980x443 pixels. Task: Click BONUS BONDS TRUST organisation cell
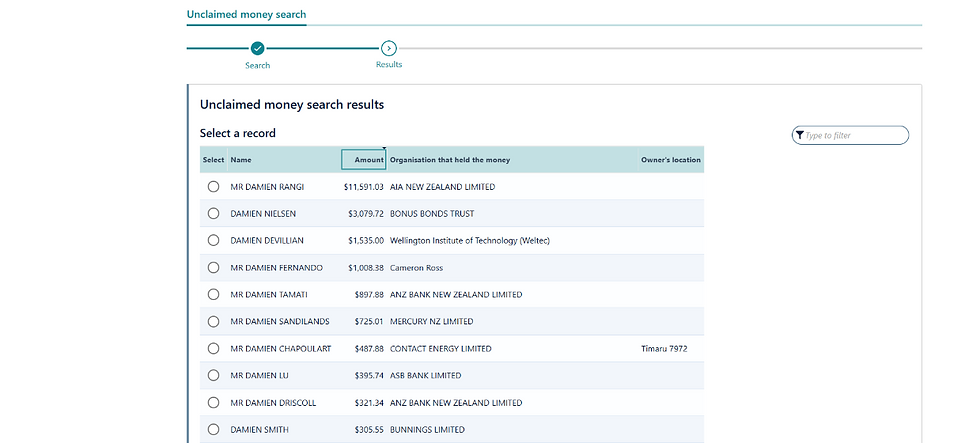pos(432,214)
